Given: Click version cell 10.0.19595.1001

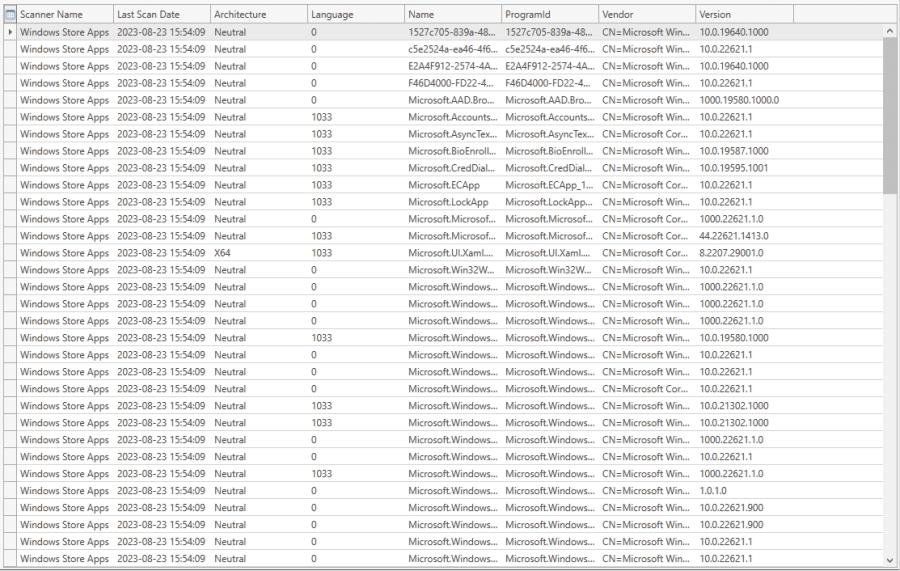Looking at the screenshot, I should click(744, 168).
